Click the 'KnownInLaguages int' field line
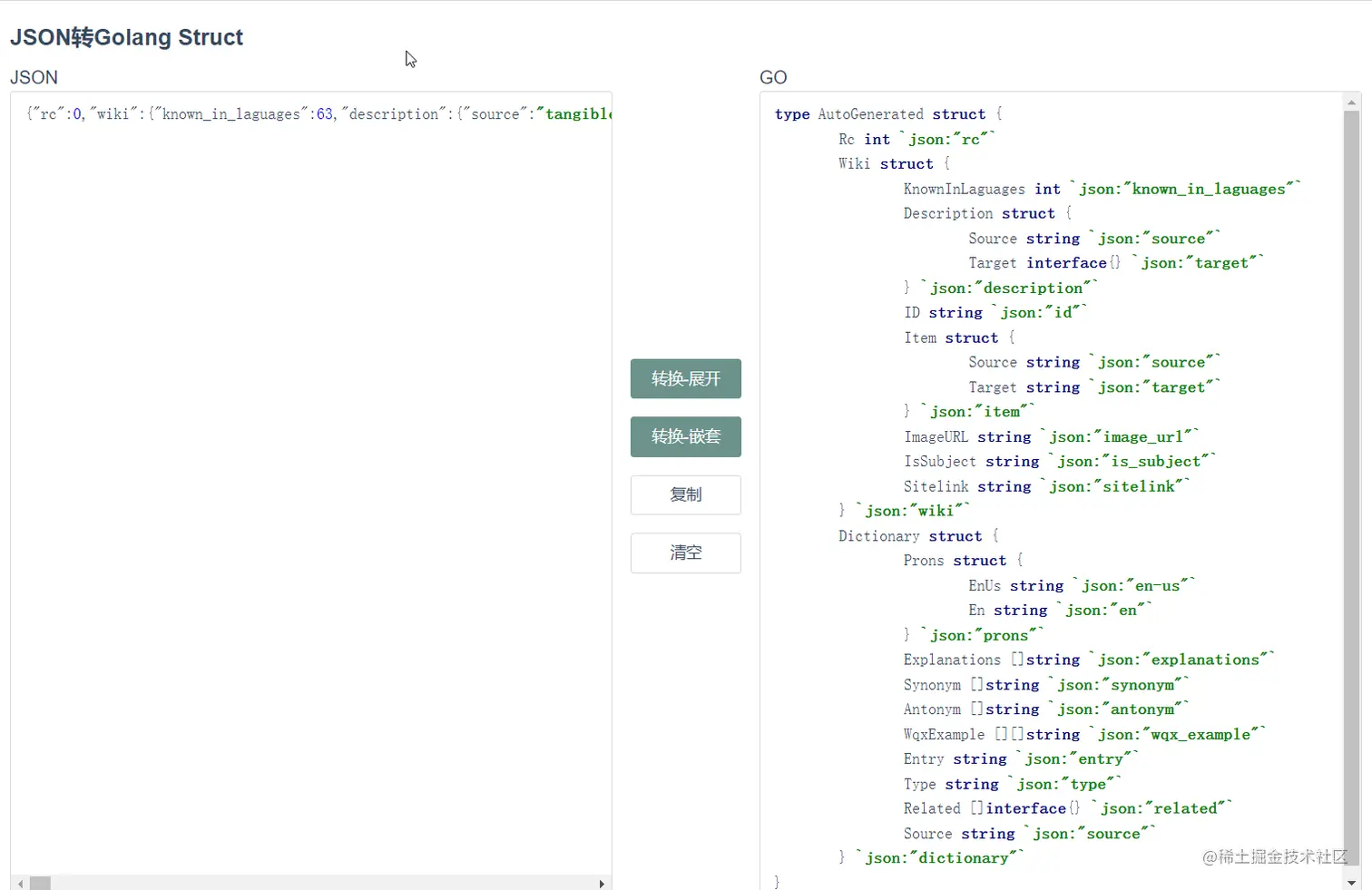This screenshot has height=890, width=1372. pos(1102,189)
